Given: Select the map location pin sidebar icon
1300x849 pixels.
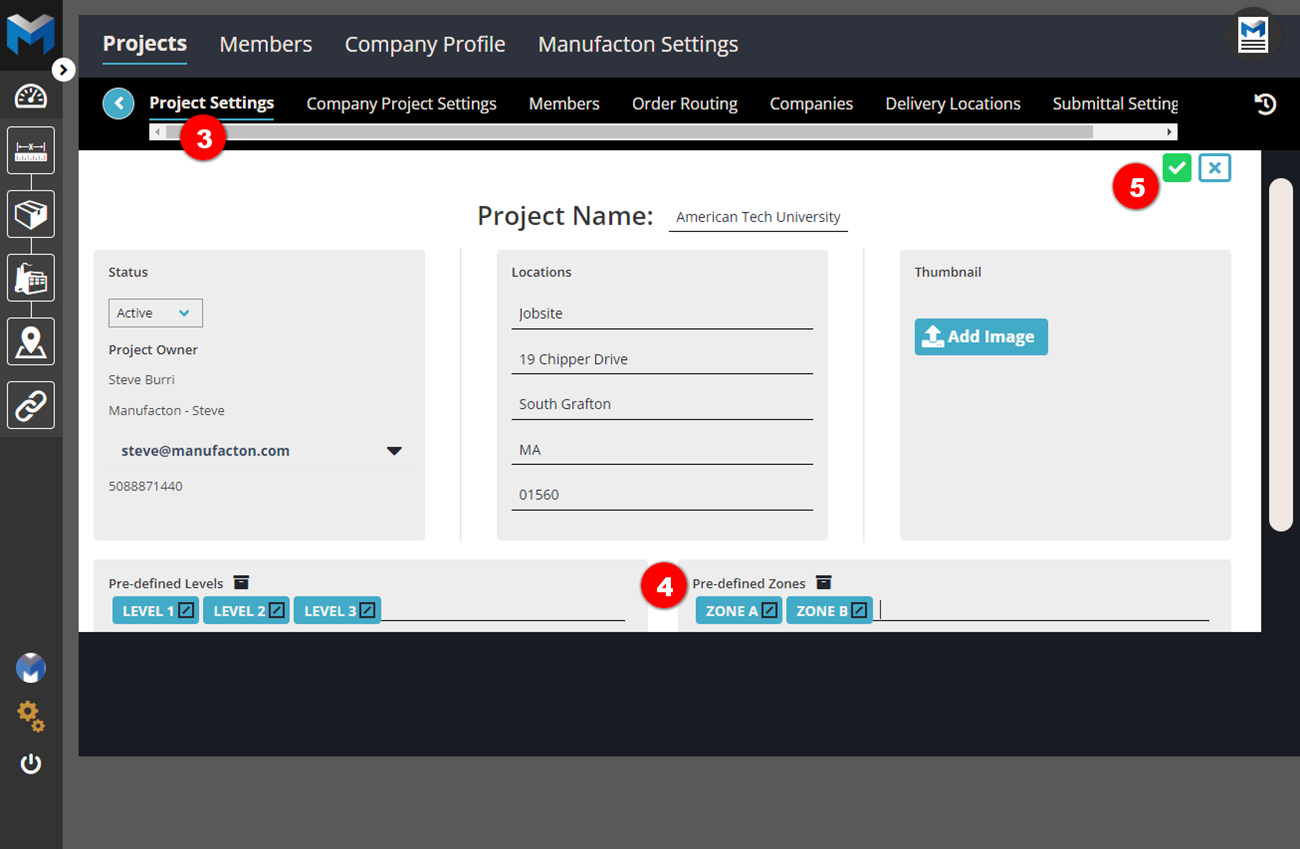Looking at the screenshot, I should click(31, 342).
